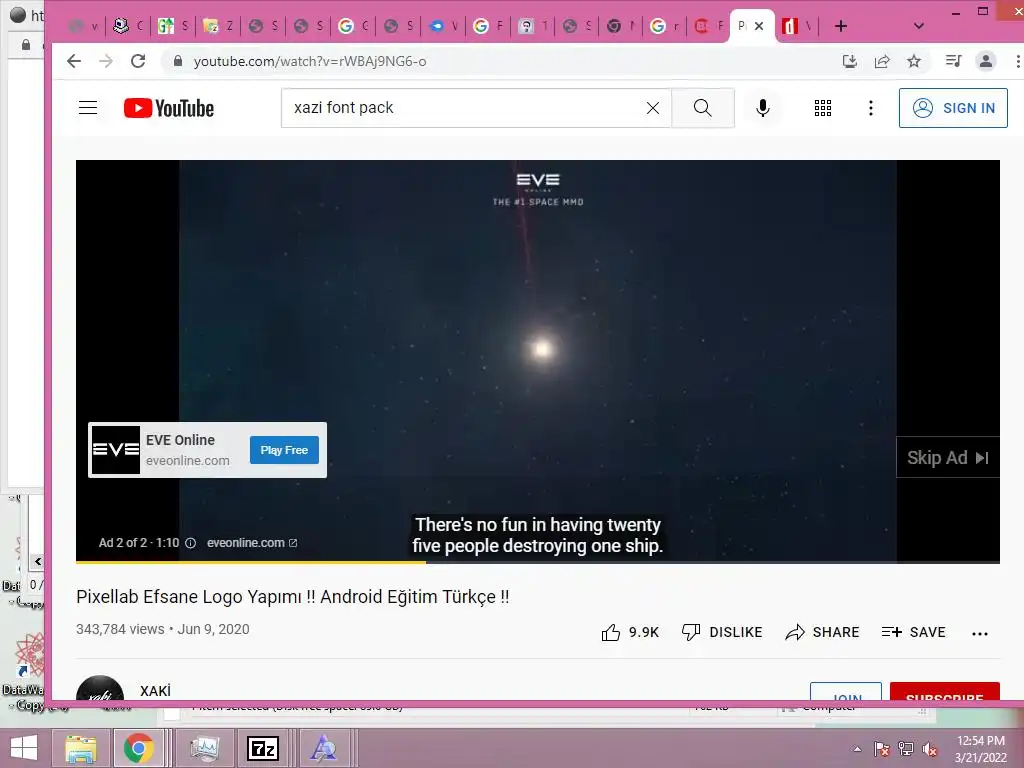1024x768 pixels.
Task: Open File Explorer from taskbar
Action: (81, 748)
